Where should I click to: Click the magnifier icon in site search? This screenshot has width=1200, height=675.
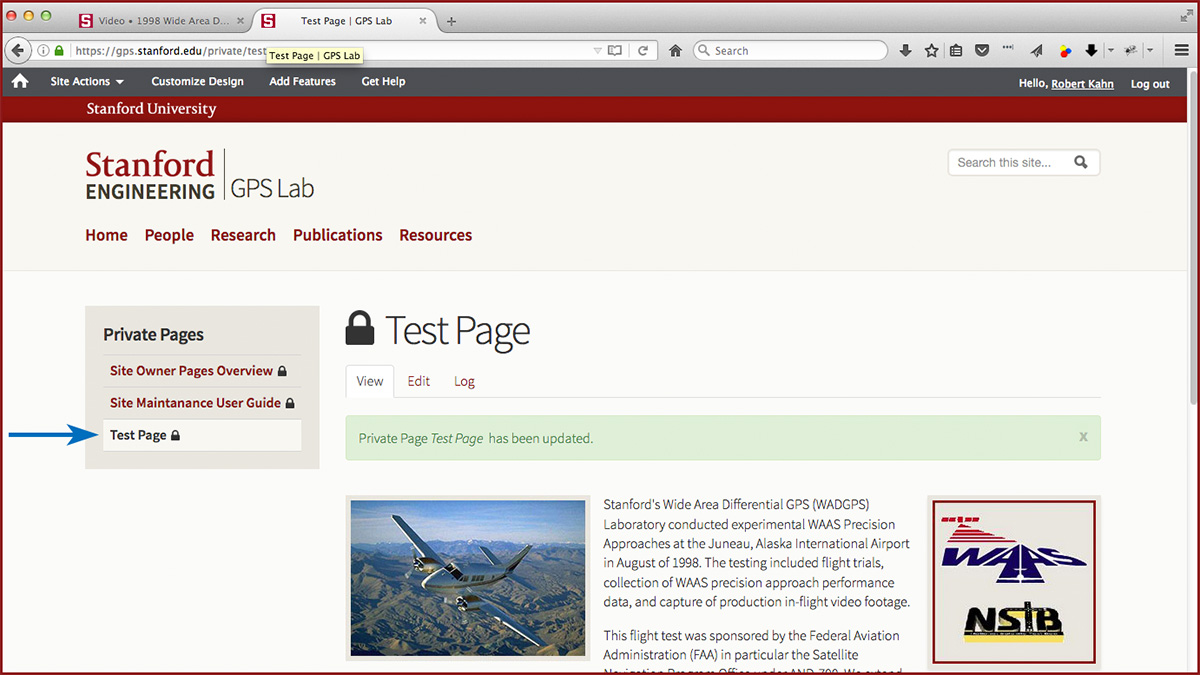click(x=1080, y=162)
